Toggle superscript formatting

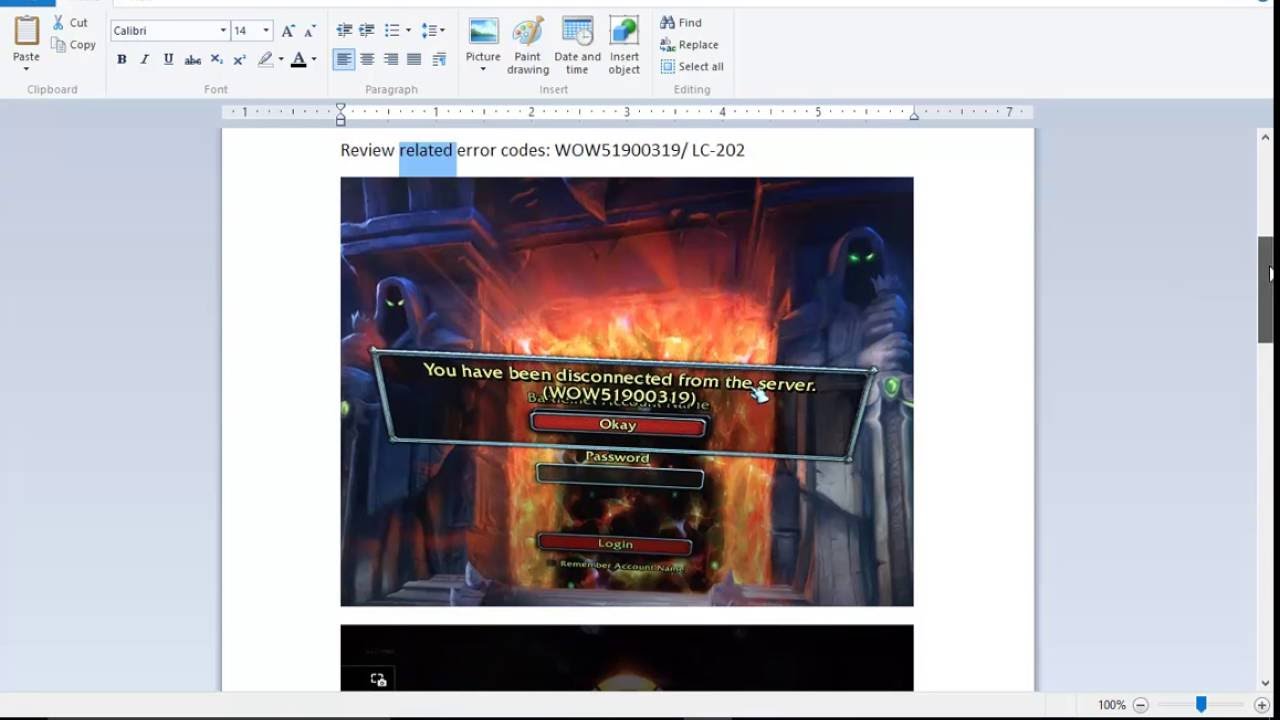(x=239, y=60)
